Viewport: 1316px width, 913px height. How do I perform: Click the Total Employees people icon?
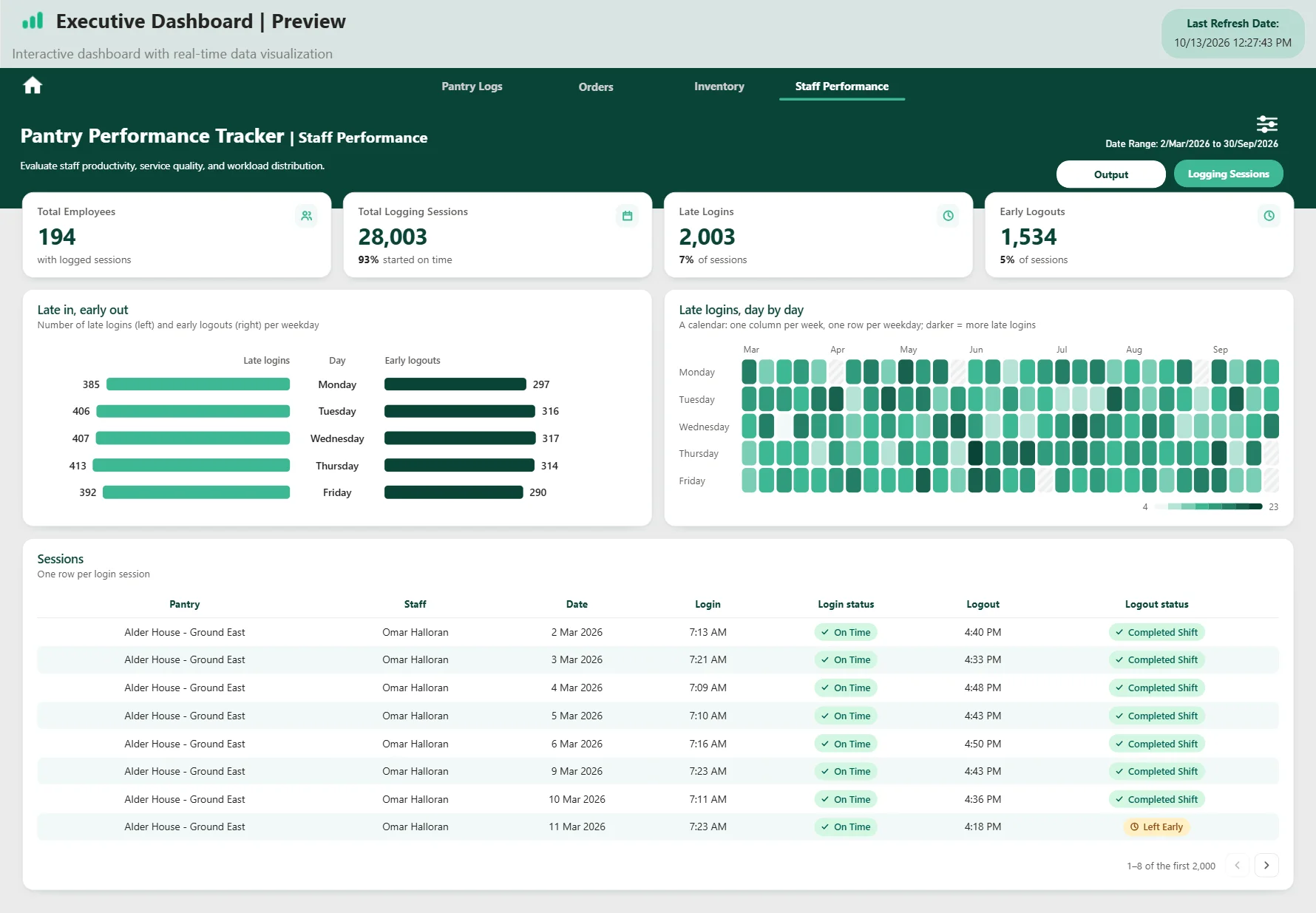coord(306,216)
